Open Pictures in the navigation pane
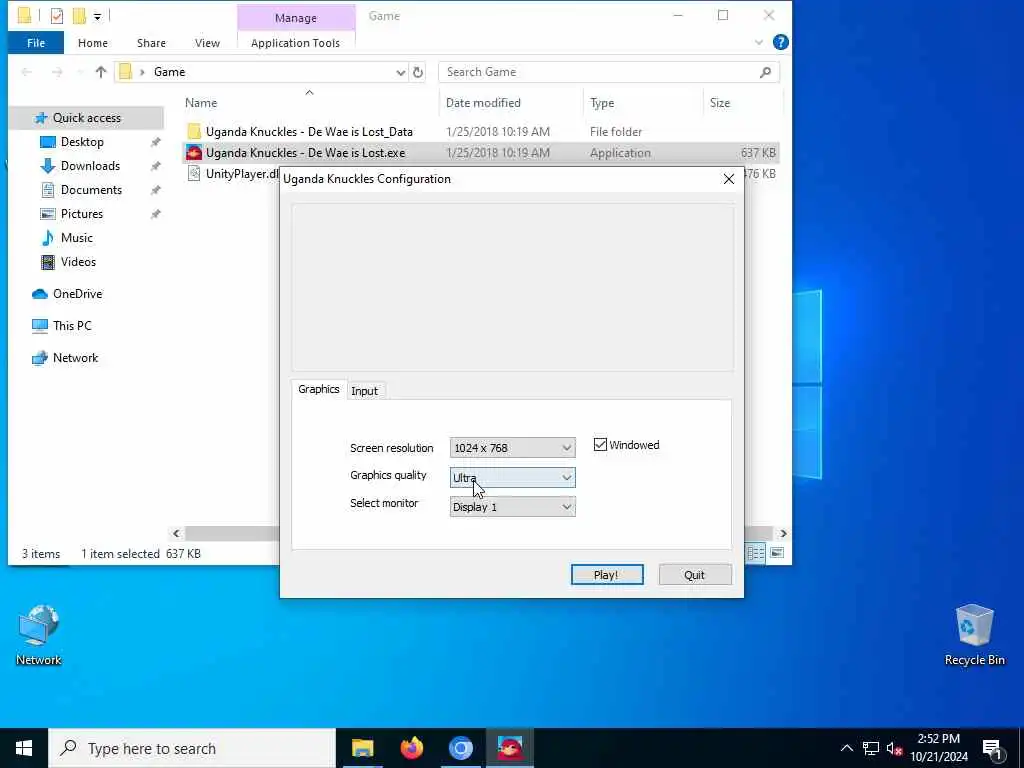 (x=82, y=214)
